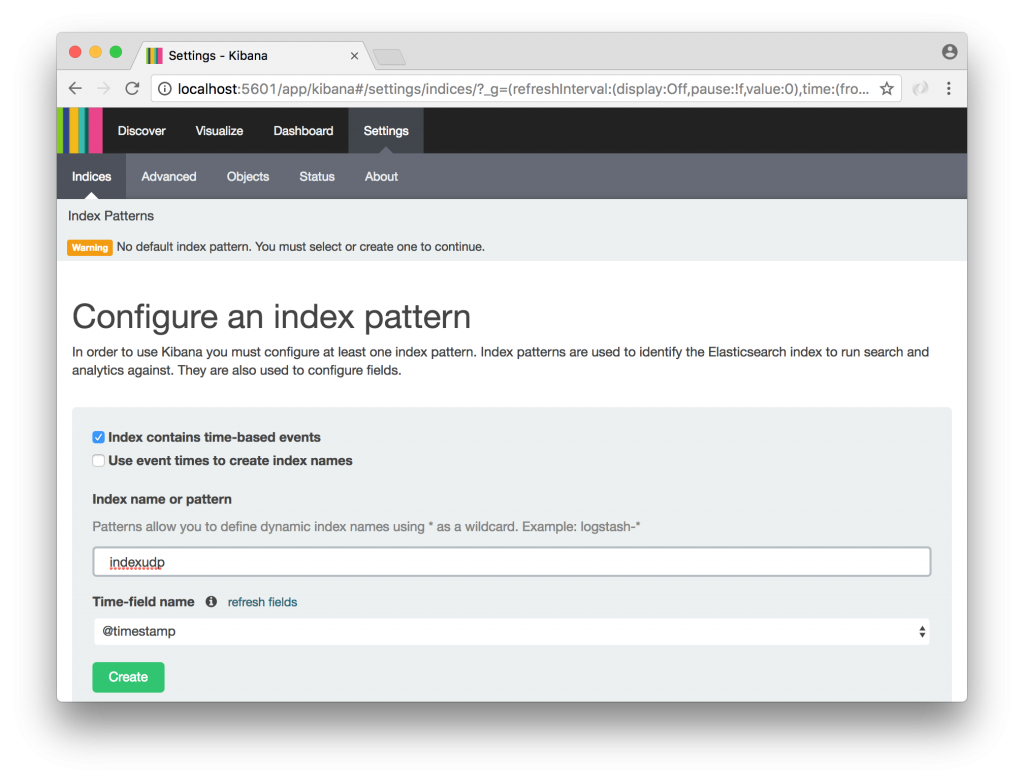Click the browser address bar URL
Image resolution: width=1024 pixels, height=783 pixels.
pyautogui.click(x=522, y=89)
